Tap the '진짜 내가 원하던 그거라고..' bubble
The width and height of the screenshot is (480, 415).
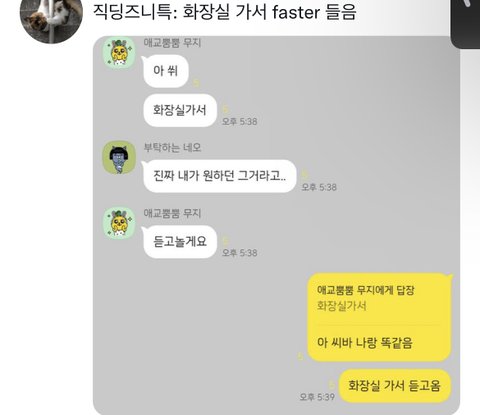(x=220, y=176)
